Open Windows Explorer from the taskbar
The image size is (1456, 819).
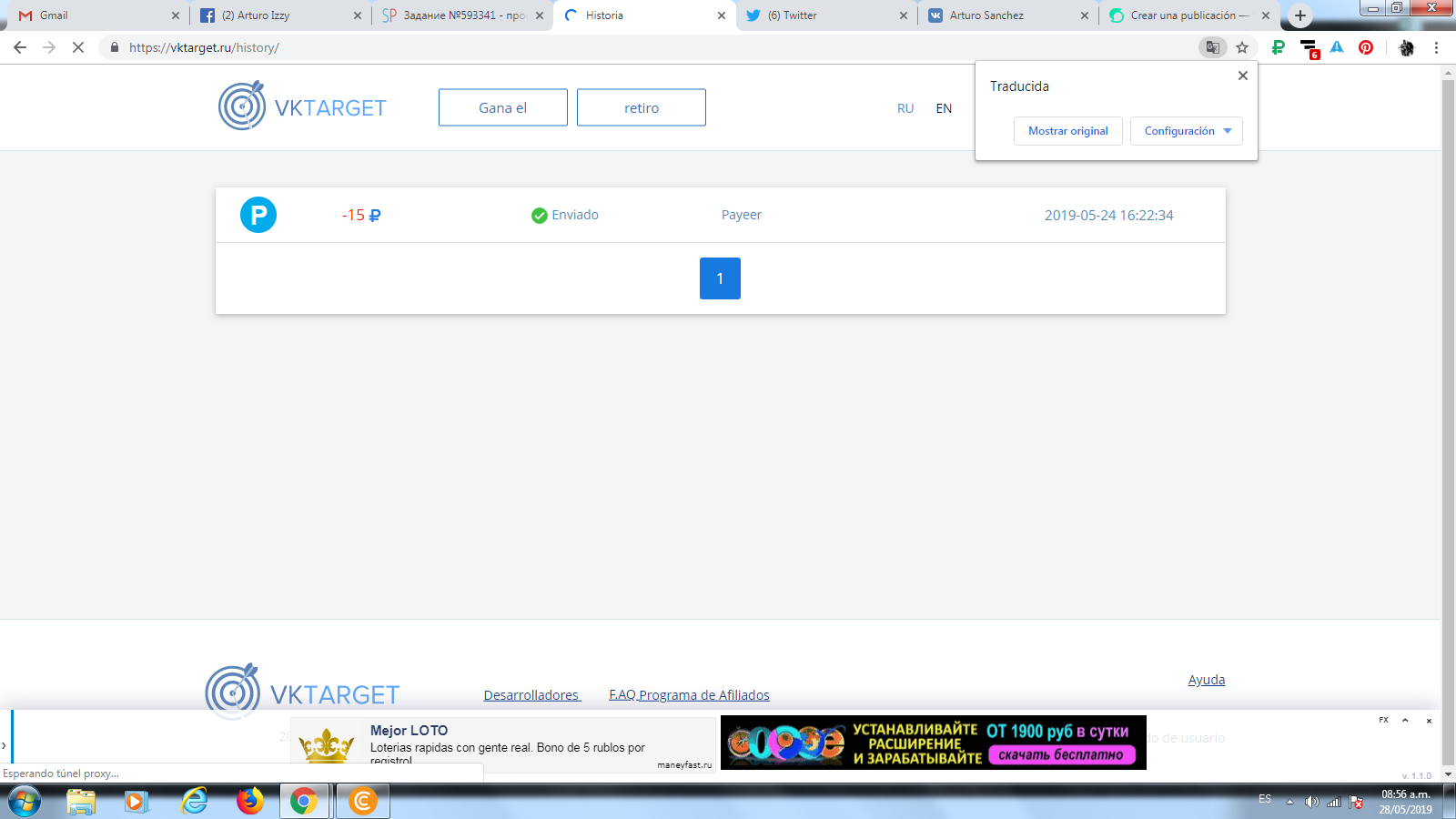coord(81,802)
